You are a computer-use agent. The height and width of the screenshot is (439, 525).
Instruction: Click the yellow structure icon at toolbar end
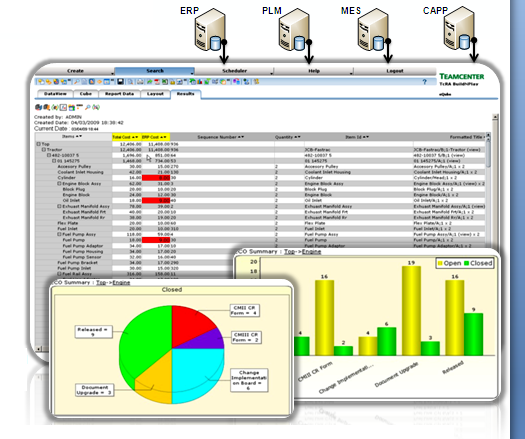[x=256, y=82]
